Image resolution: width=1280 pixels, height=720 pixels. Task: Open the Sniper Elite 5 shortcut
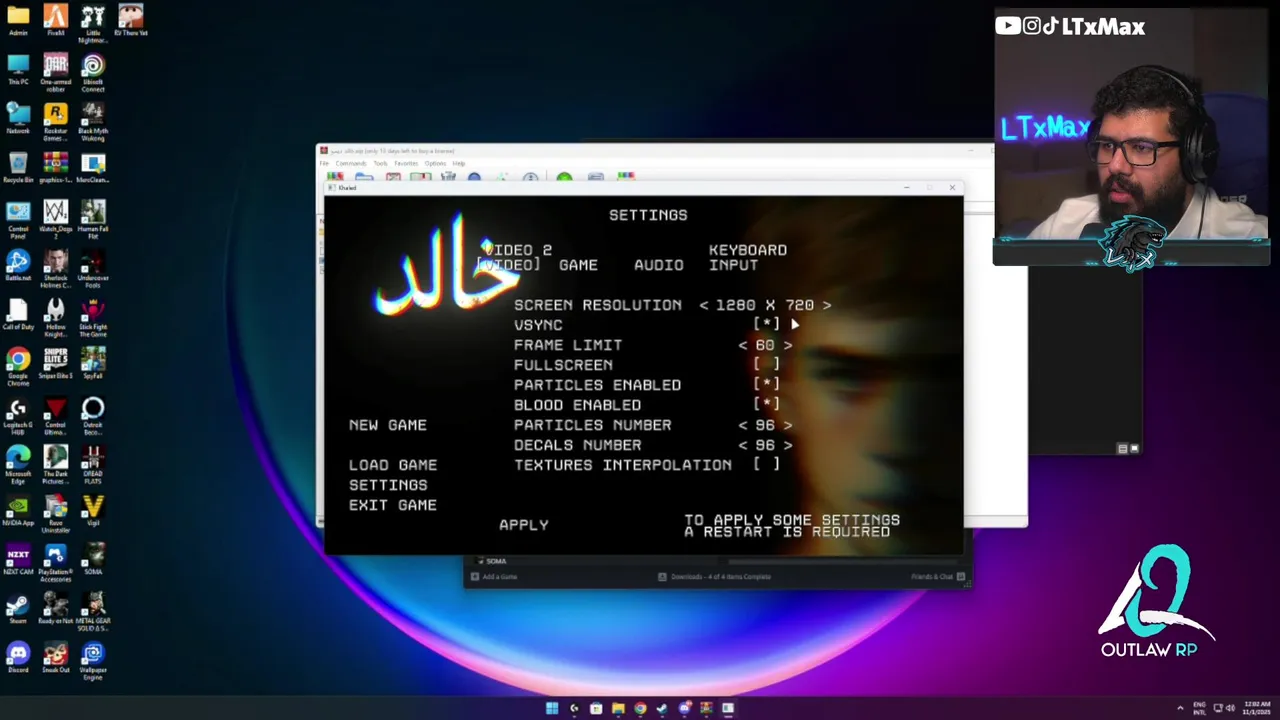tap(55, 363)
